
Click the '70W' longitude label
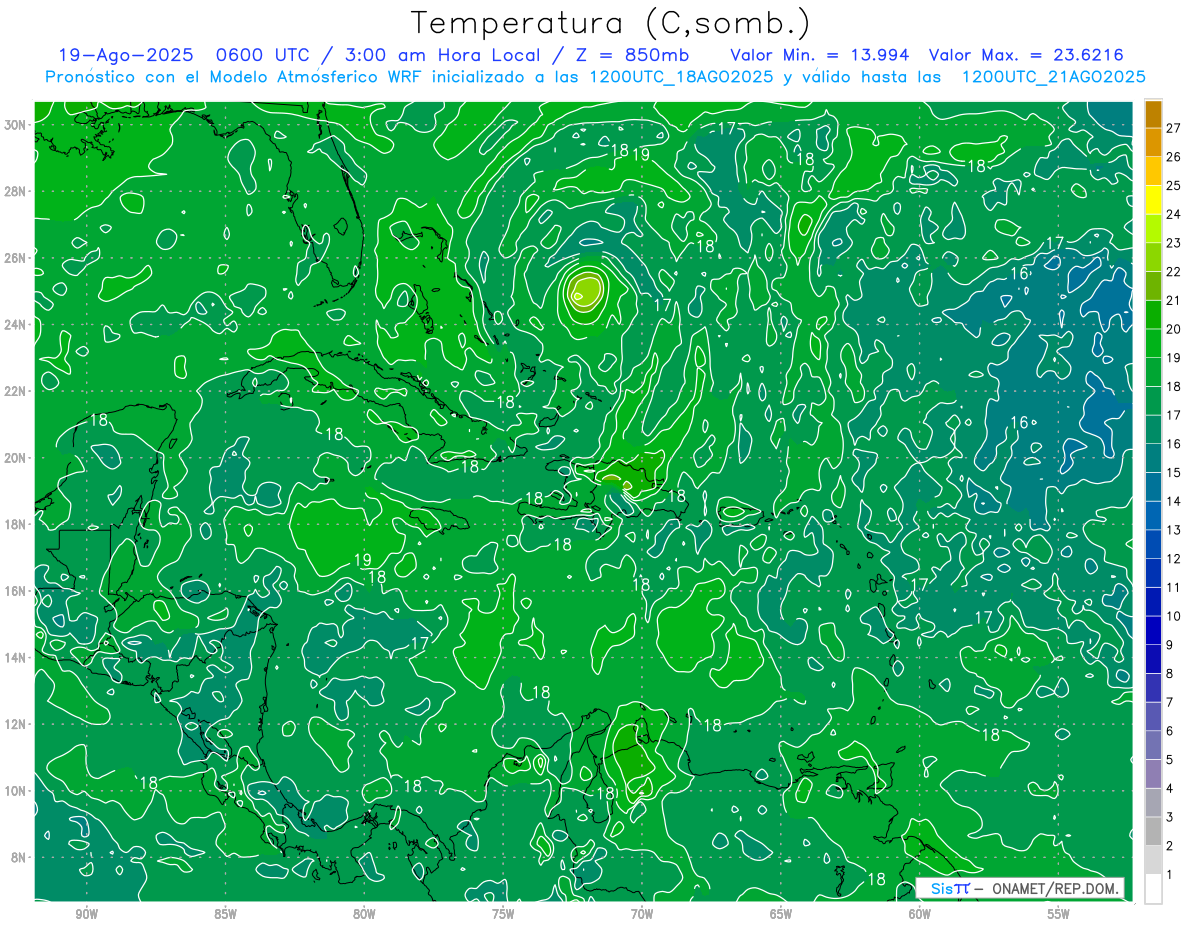pos(642,914)
